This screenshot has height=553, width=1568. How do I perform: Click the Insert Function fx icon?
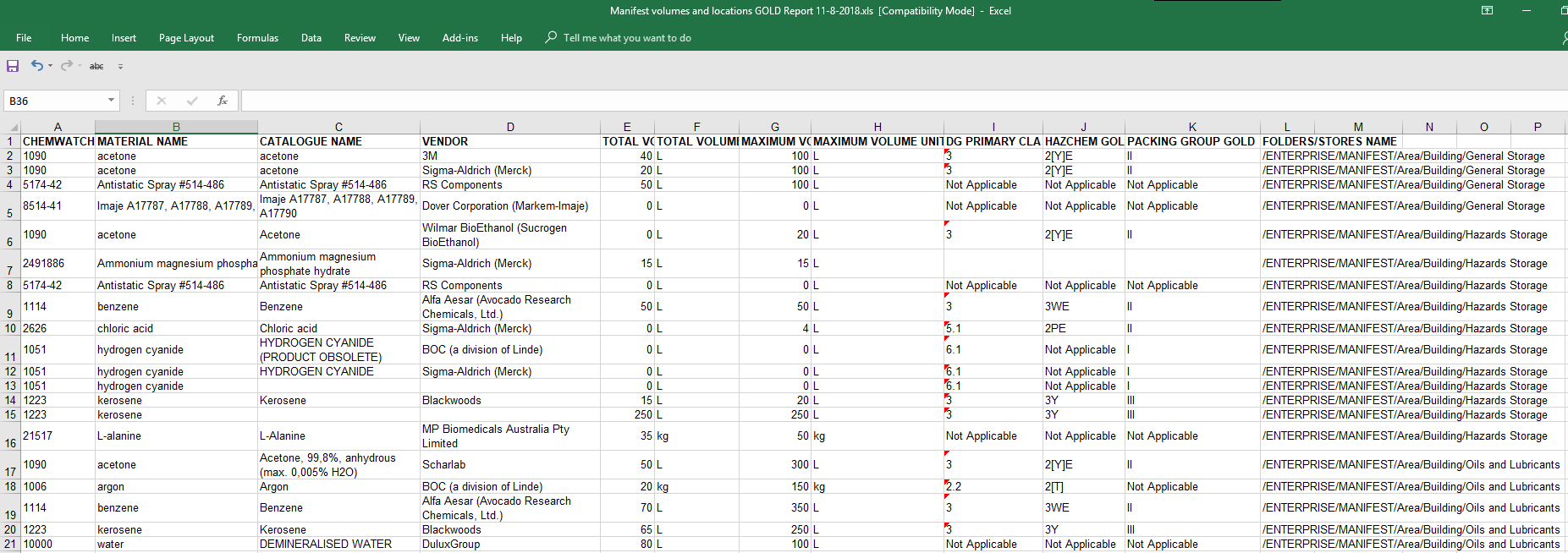223,101
